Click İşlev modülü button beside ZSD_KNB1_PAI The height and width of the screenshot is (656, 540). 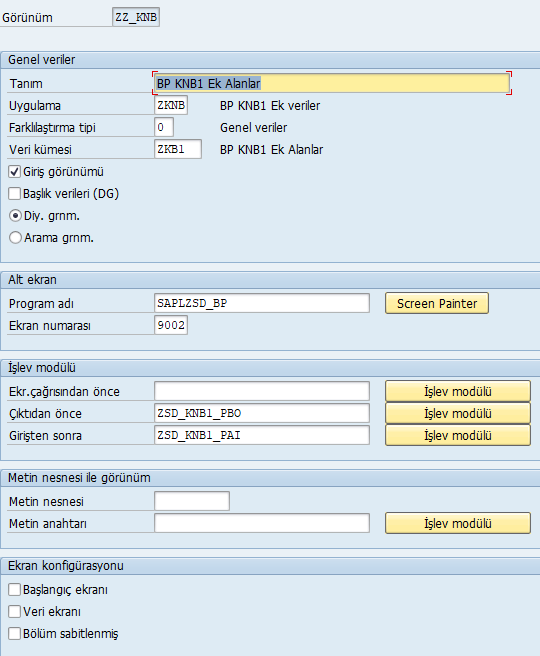point(458,436)
